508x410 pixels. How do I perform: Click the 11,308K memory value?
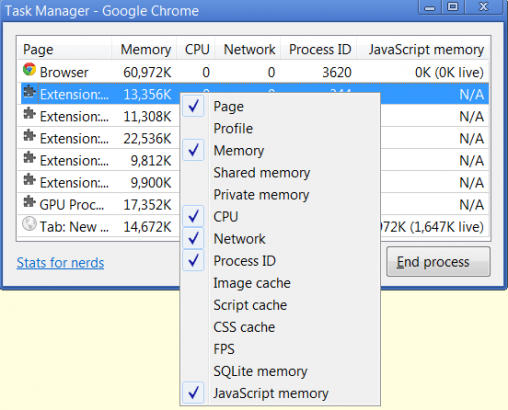147,116
